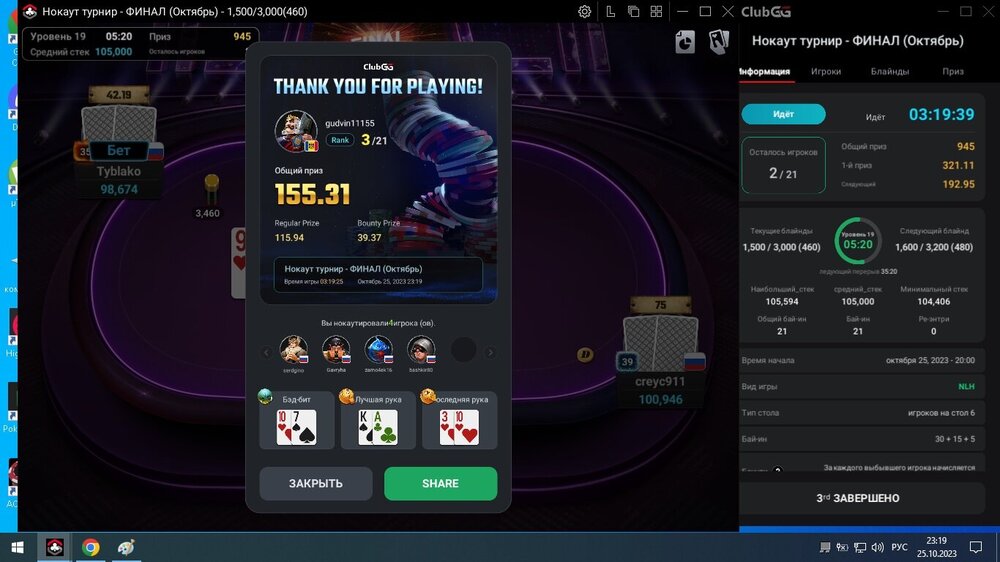Open the Paint icon in the taskbar
Viewport: 1000px width, 562px height.
126,547
